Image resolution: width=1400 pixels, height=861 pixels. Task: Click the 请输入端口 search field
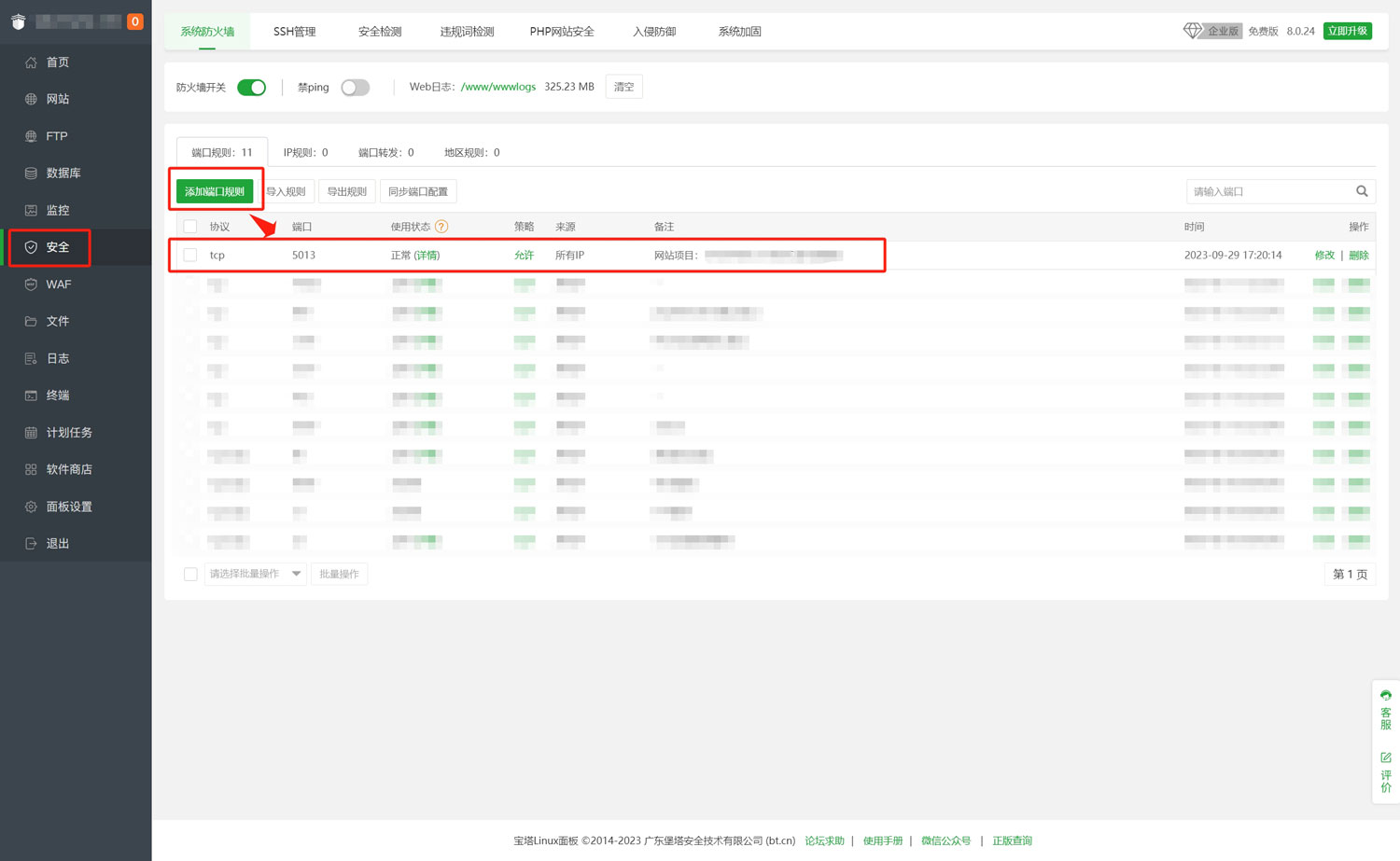[x=1269, y=191]
